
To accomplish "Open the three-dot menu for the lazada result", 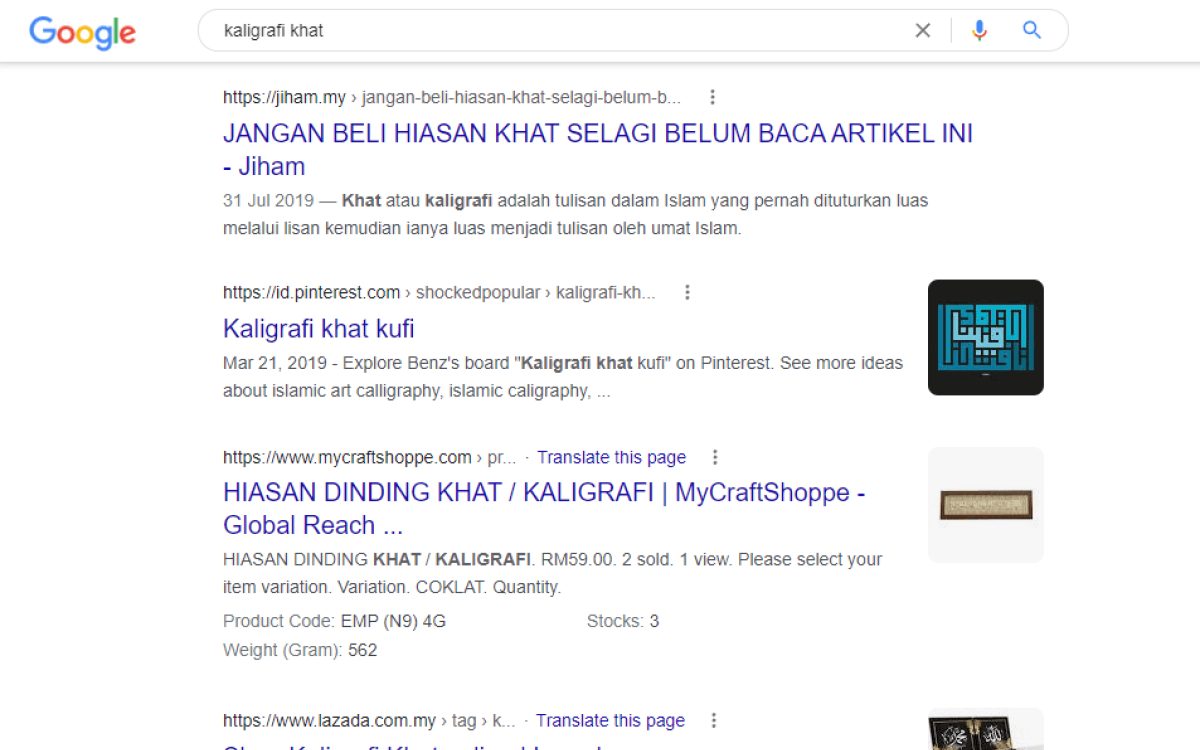I will point(714,720).
